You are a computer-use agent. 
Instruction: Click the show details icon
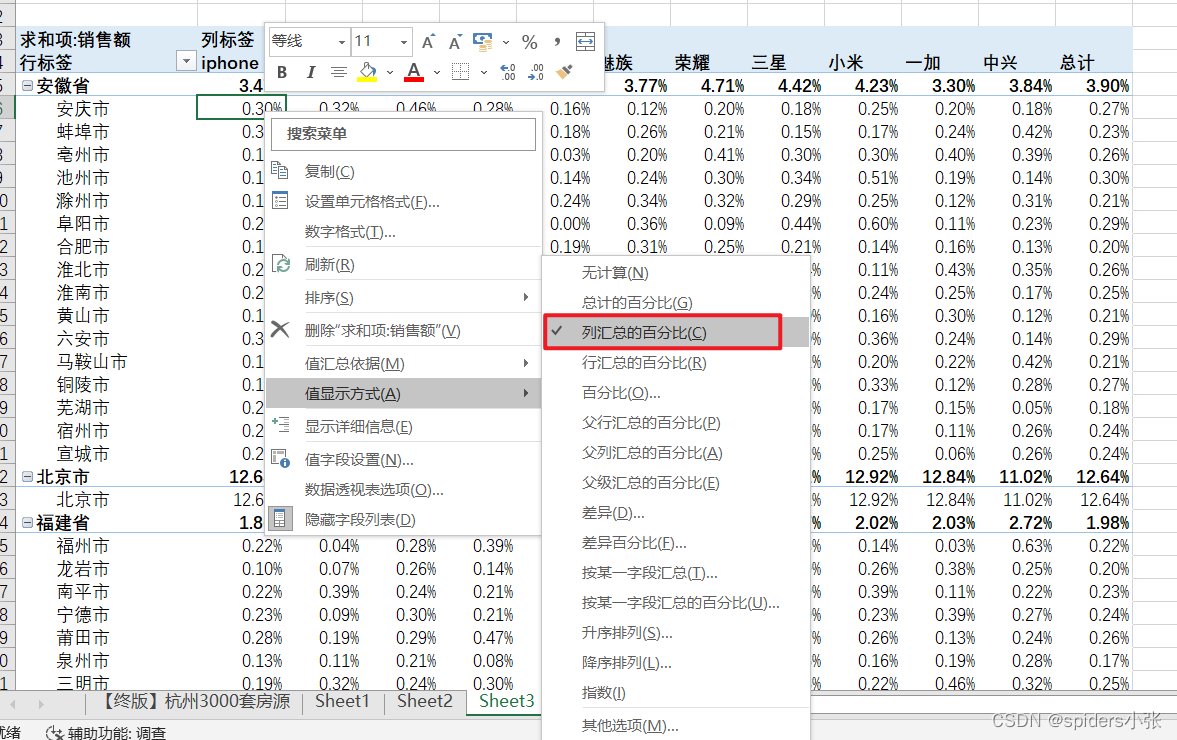click(281, 424)
